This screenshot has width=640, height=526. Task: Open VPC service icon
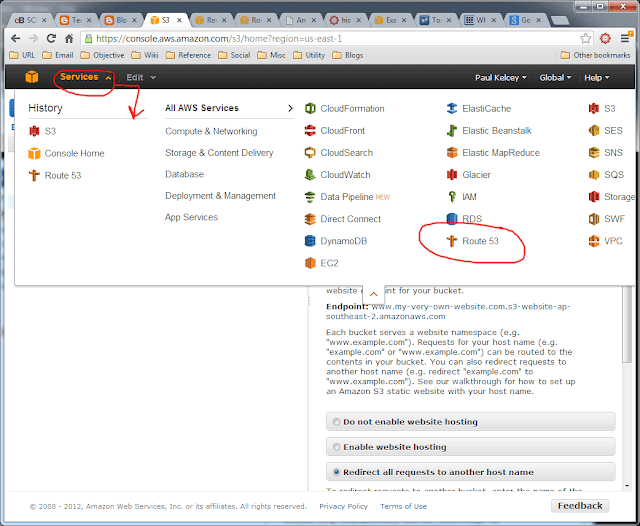point(594,241)
